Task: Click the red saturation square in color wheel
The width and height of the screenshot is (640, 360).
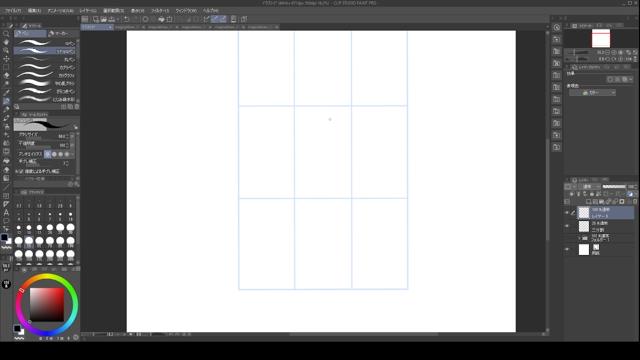Action: coord(47,304)
